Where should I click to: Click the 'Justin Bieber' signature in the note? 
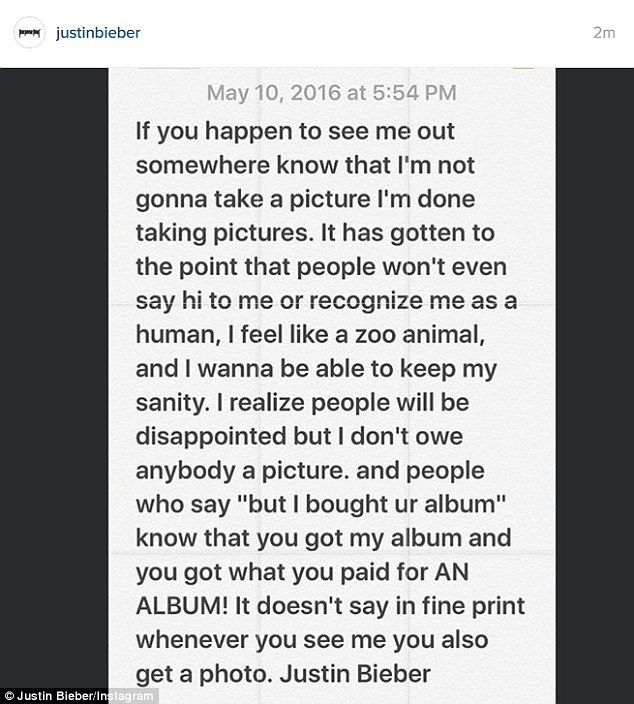point(355,673)
